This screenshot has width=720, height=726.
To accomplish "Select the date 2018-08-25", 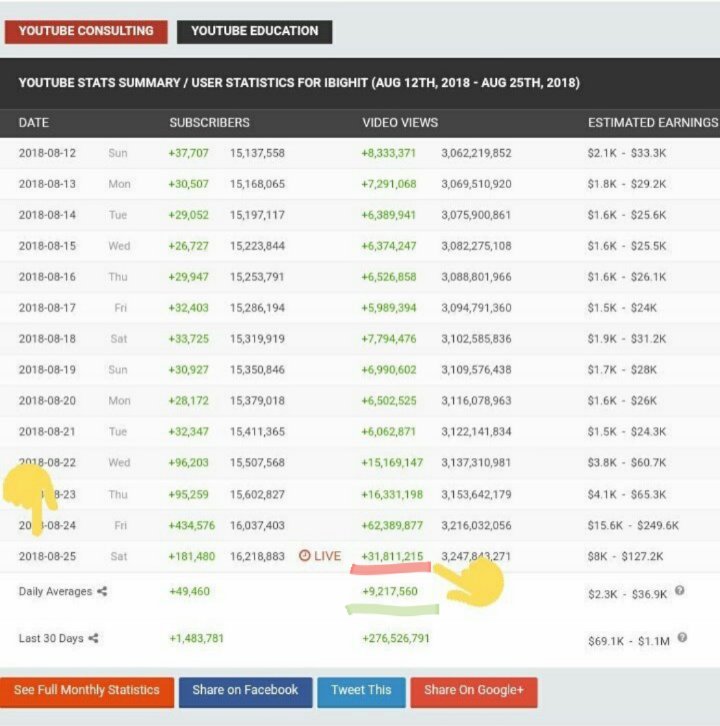I will point(47,556).
